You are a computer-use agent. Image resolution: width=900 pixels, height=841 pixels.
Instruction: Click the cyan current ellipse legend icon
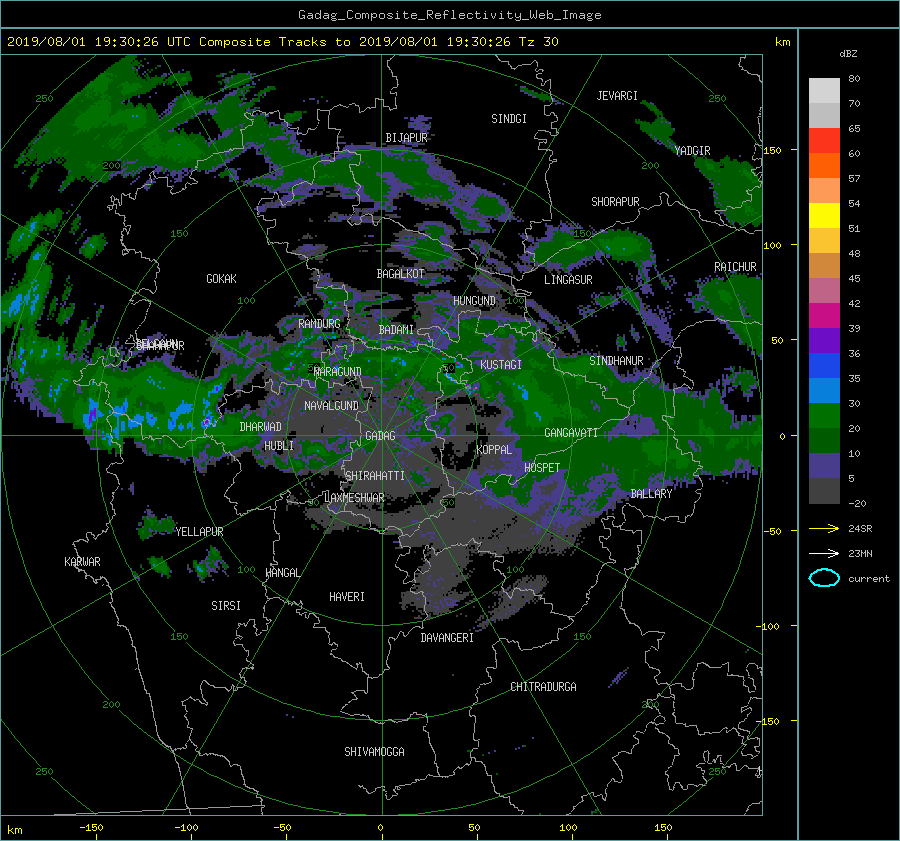tap(824, 578)
